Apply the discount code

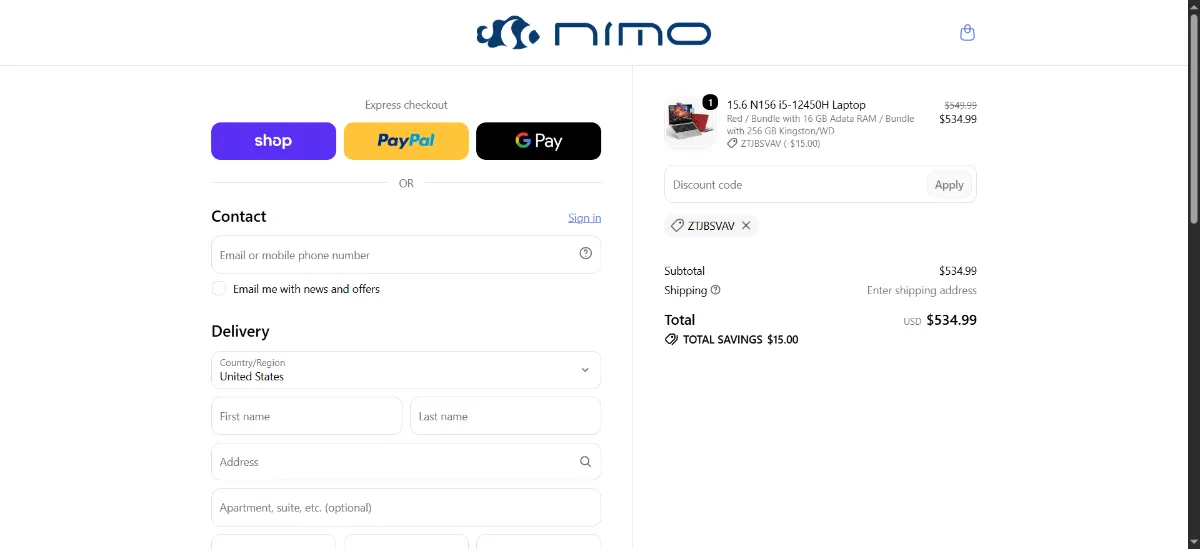949,185
